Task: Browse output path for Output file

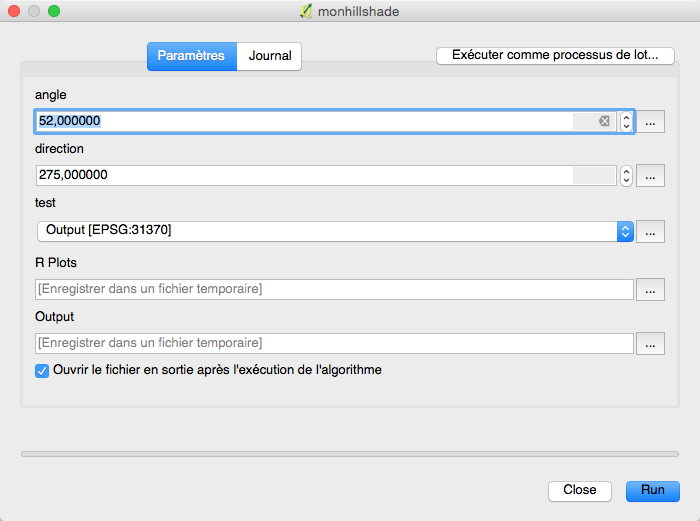Action: 650,344
